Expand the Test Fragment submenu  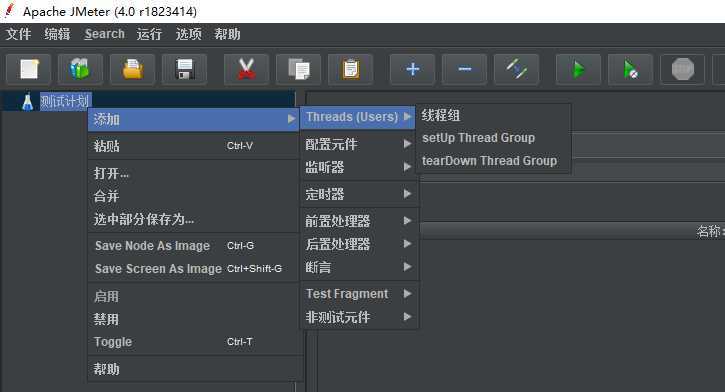(359, 294)
